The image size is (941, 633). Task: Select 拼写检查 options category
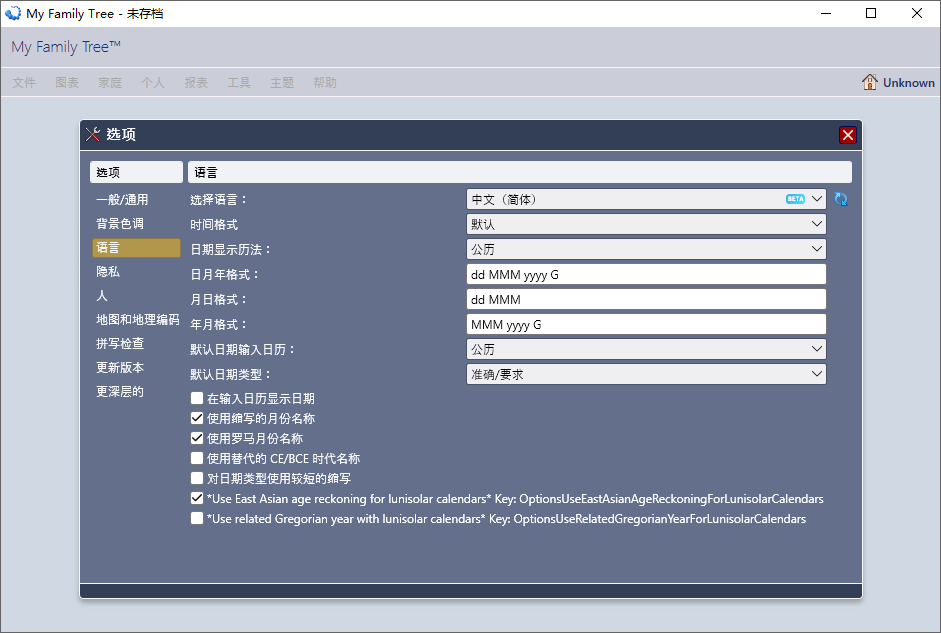click(136, 344)
